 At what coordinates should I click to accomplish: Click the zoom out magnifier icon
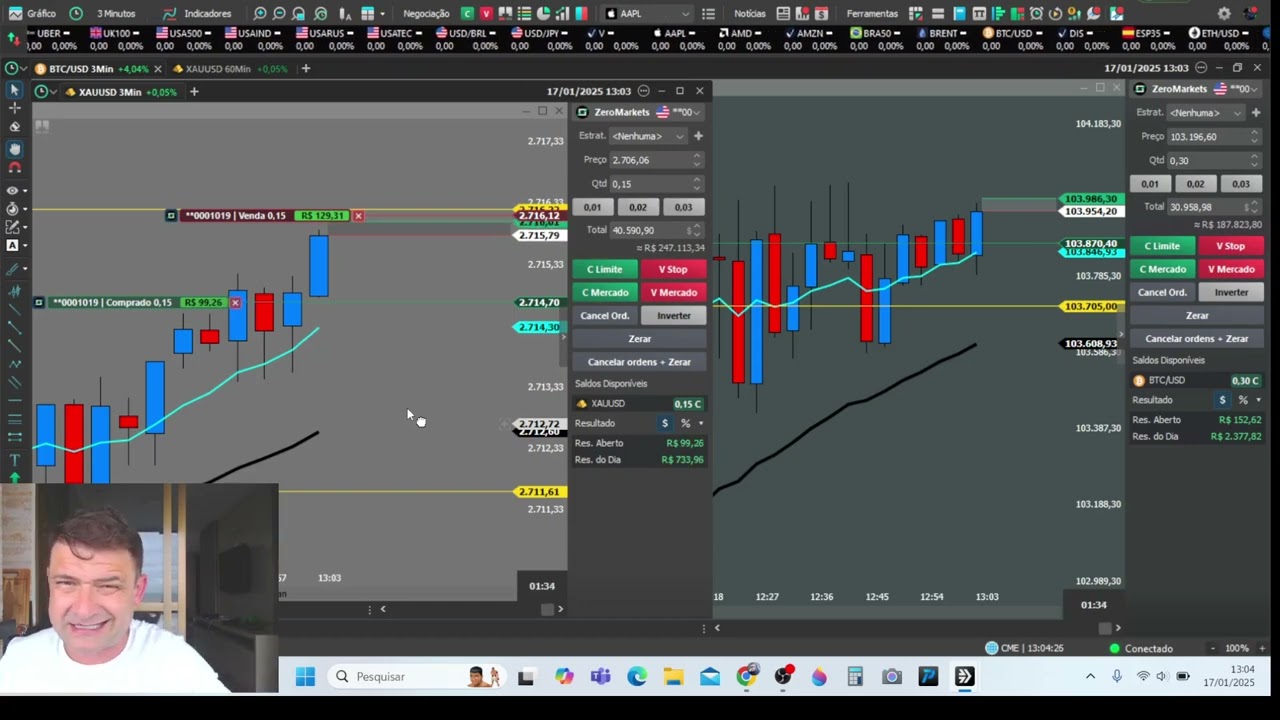coord(279,14)
